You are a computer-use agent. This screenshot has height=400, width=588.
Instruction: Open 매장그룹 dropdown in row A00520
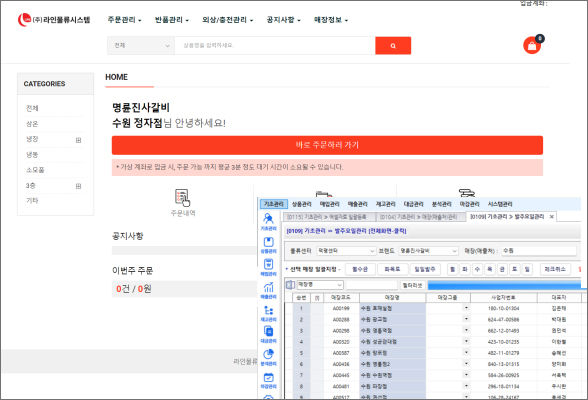tap(466, 341)
